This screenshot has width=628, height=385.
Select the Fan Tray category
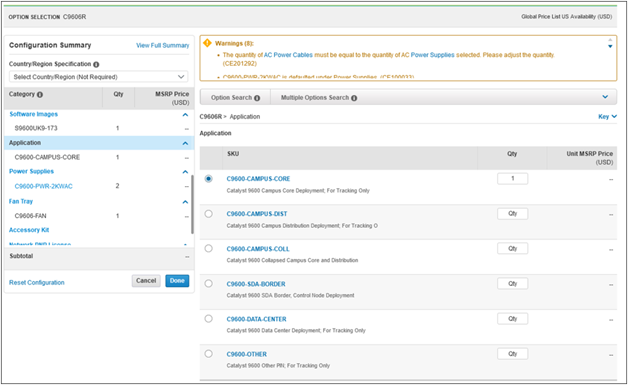21,201
